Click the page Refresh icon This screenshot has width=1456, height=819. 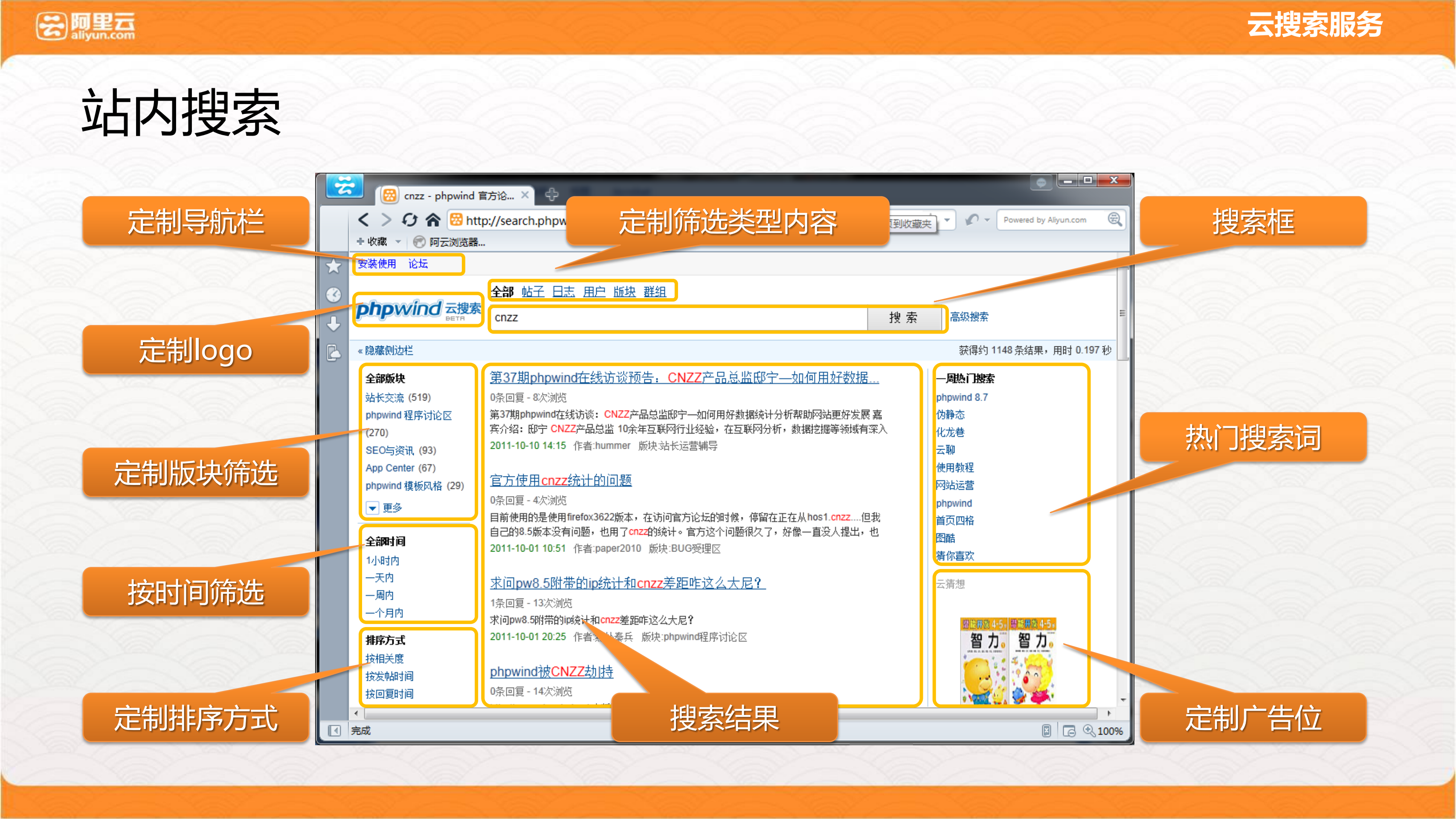pyautogui.click(x=409, y=220)
